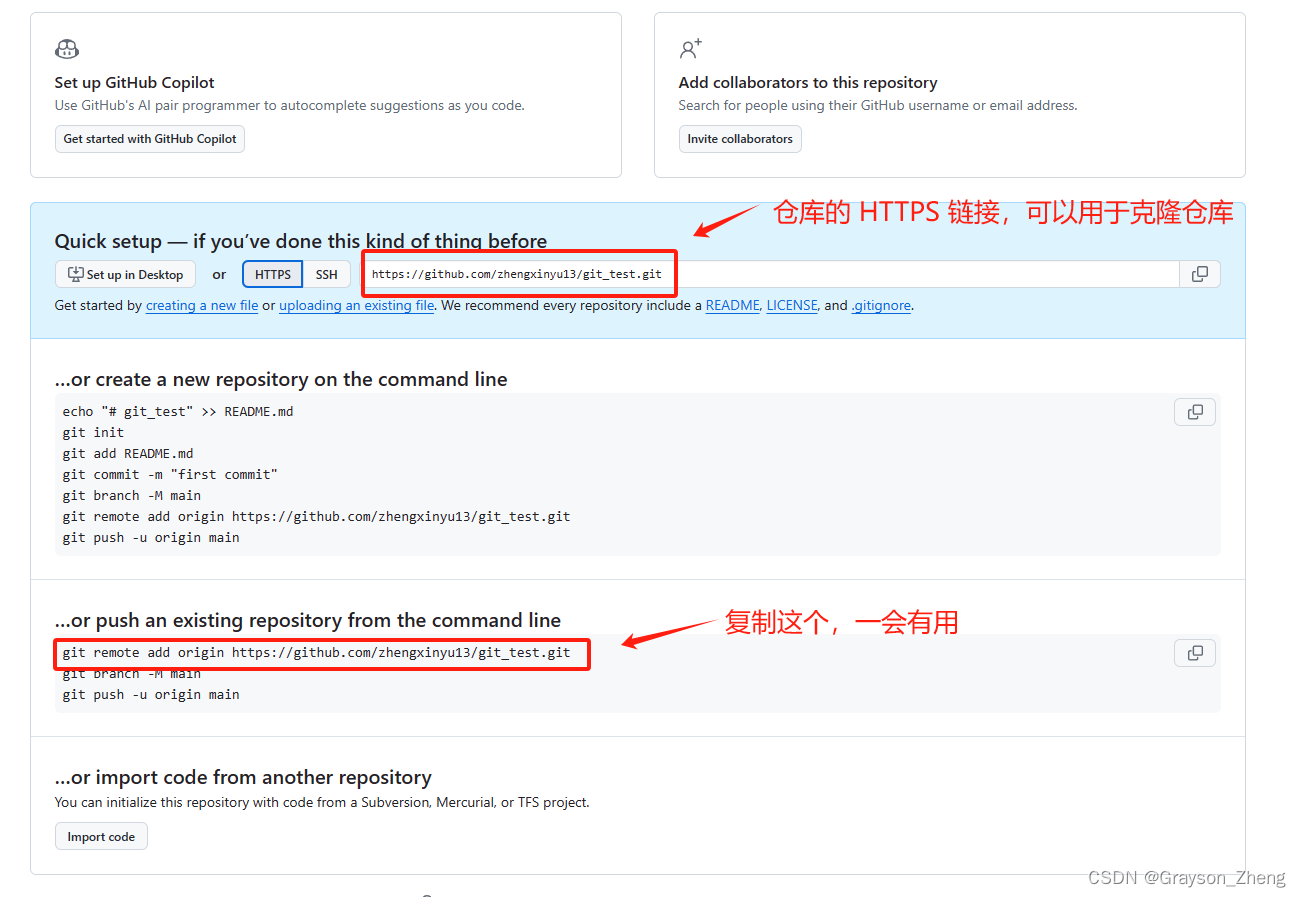Click the Invite collaborators button
This screenshot has height=897, width=1301.
pyautogui.click(x=740, y=139)
